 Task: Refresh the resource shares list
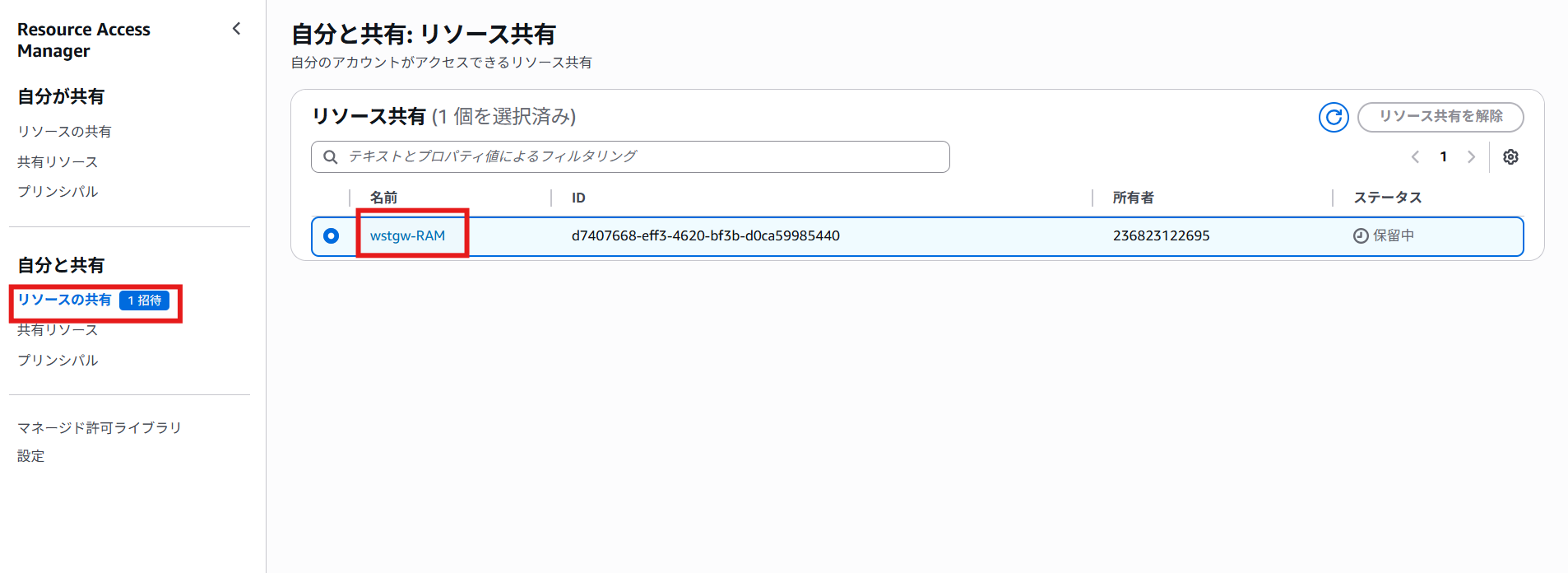(1334, 117)
